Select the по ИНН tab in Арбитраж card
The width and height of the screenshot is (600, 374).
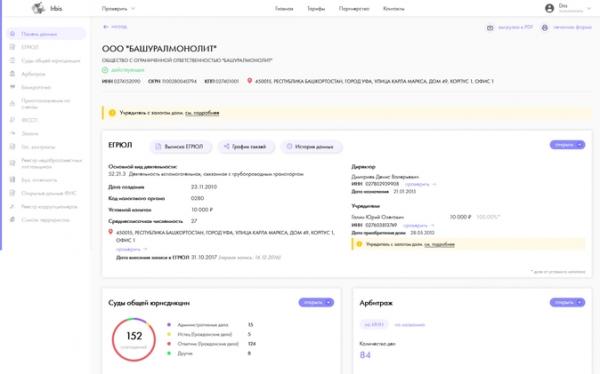(374, 325)
